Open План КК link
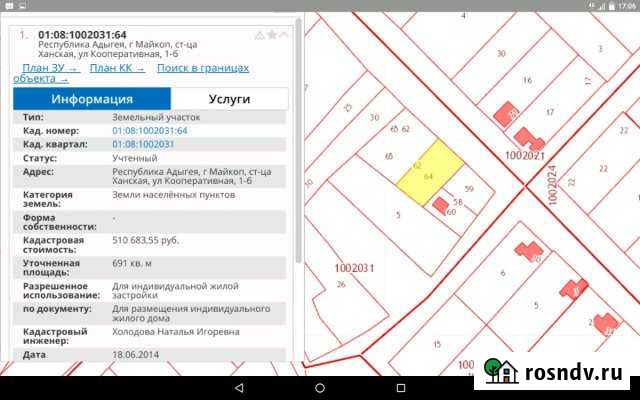The height and width of the screenshot is (400, 640). (117, 68)
